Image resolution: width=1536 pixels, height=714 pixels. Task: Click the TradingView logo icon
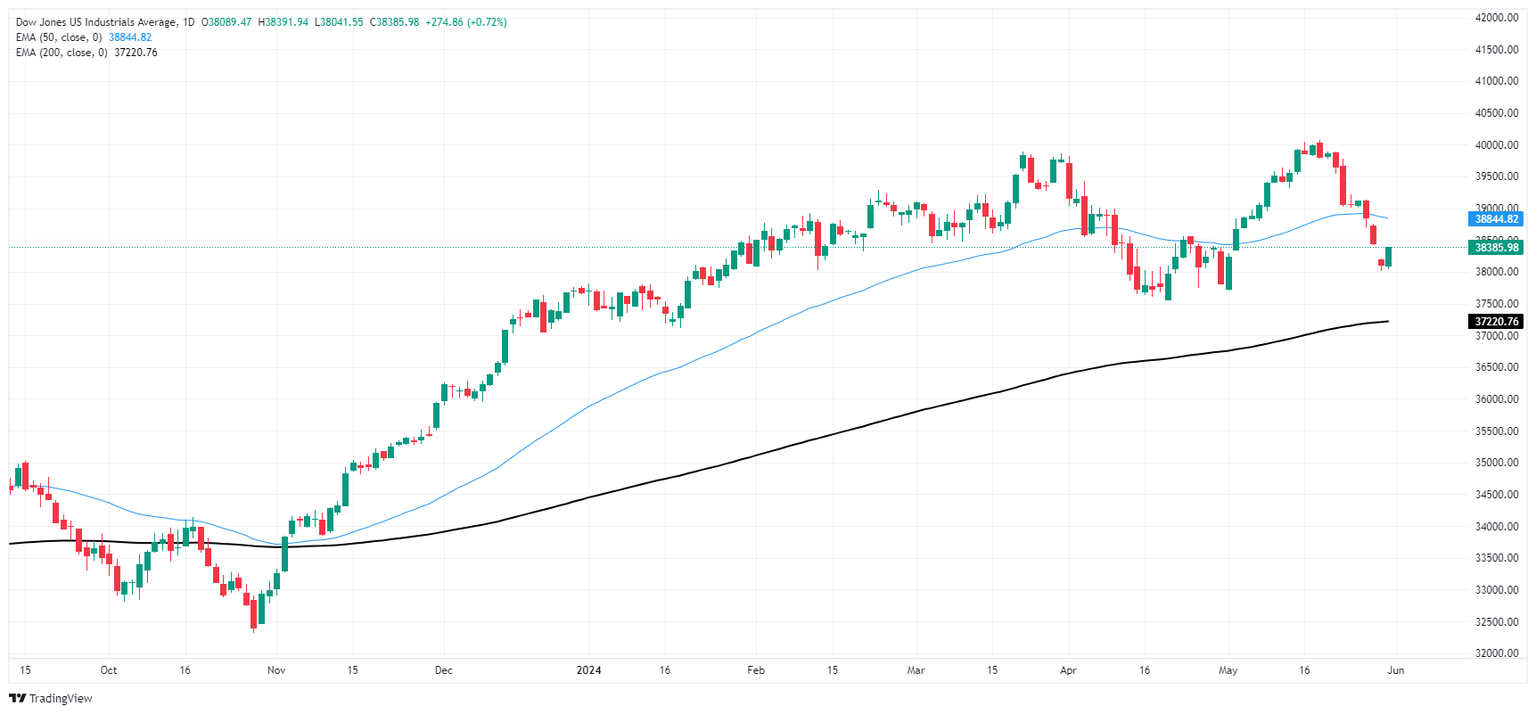pos(18,698)
